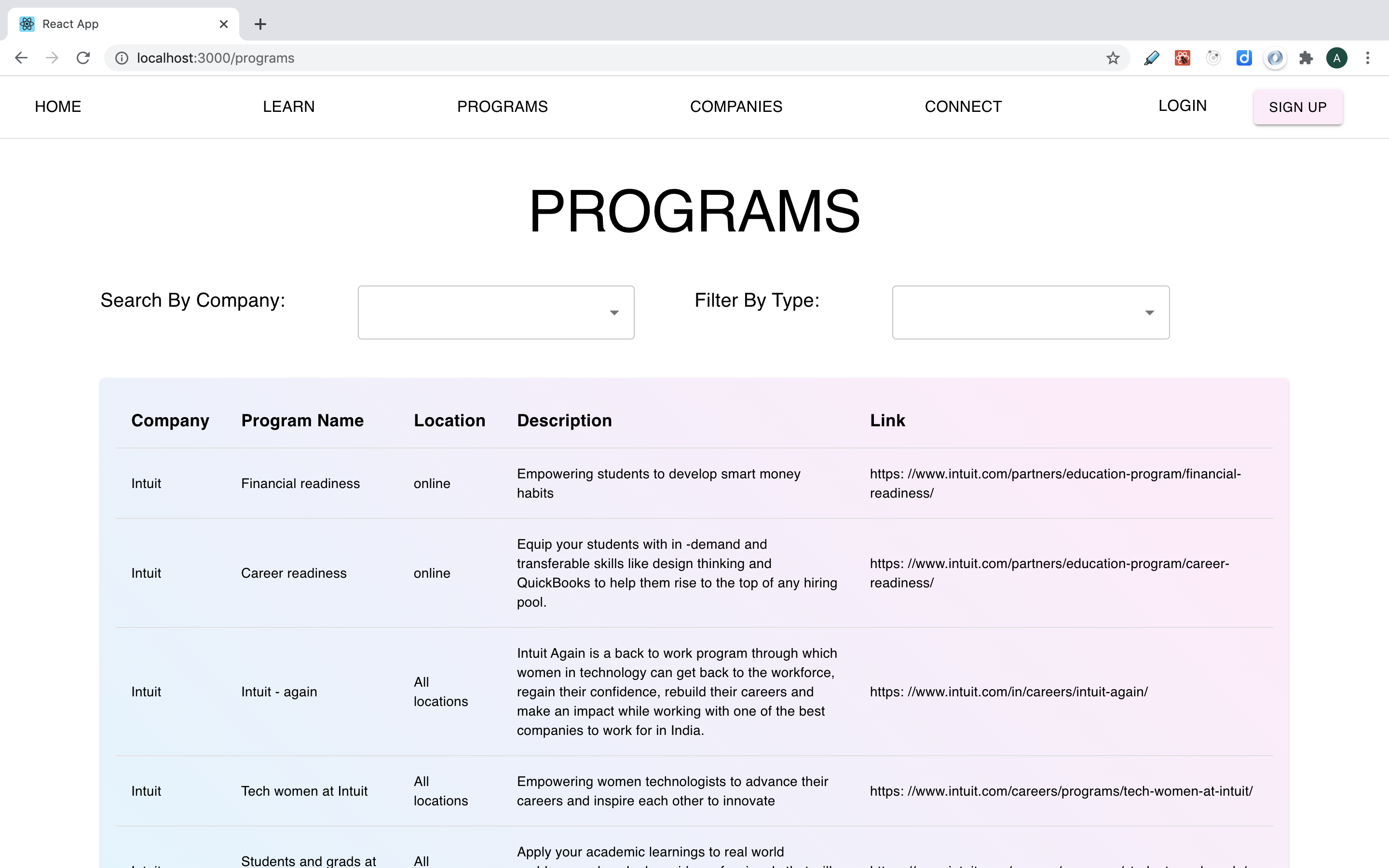Open the COMPANIES nav item

[736, 107]
